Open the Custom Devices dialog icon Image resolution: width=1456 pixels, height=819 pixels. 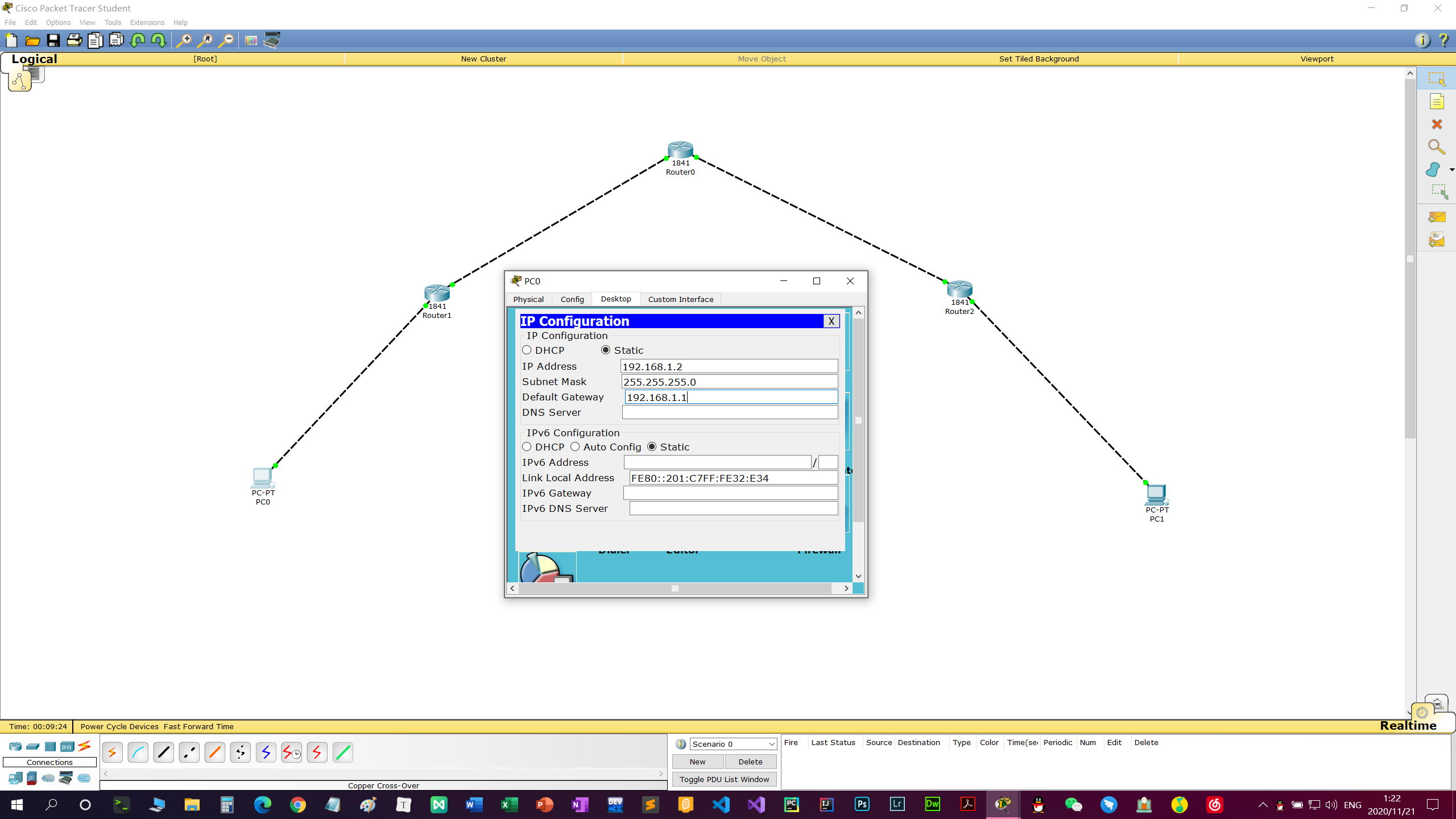click(x=272, y=40)
